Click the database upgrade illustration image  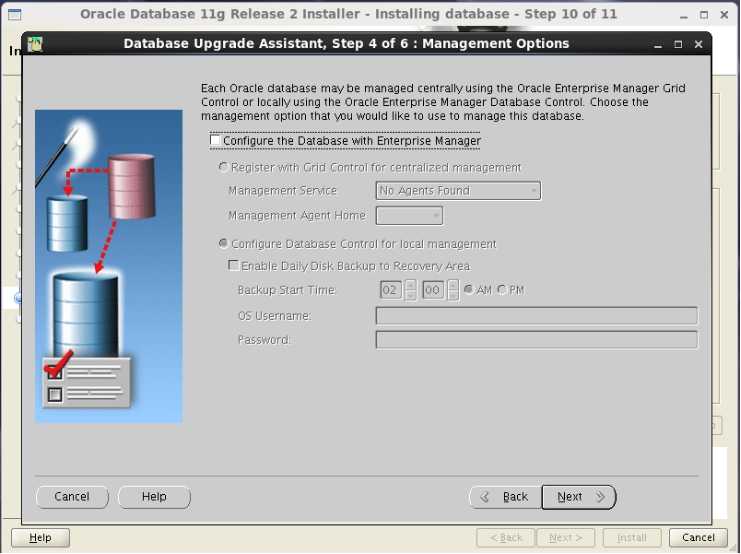109,266
